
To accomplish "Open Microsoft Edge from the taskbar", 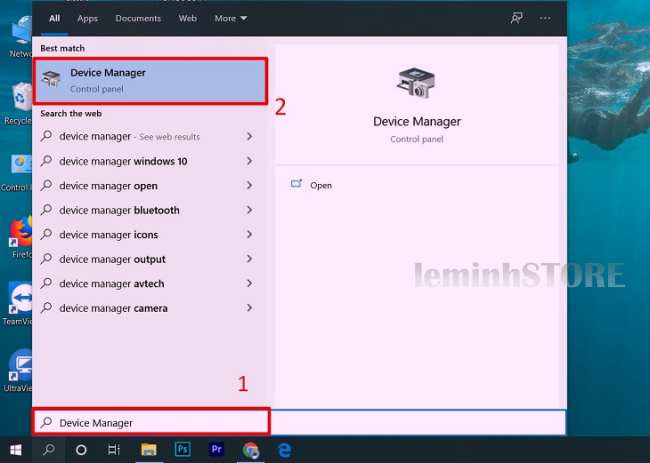I will coord(284,450).
